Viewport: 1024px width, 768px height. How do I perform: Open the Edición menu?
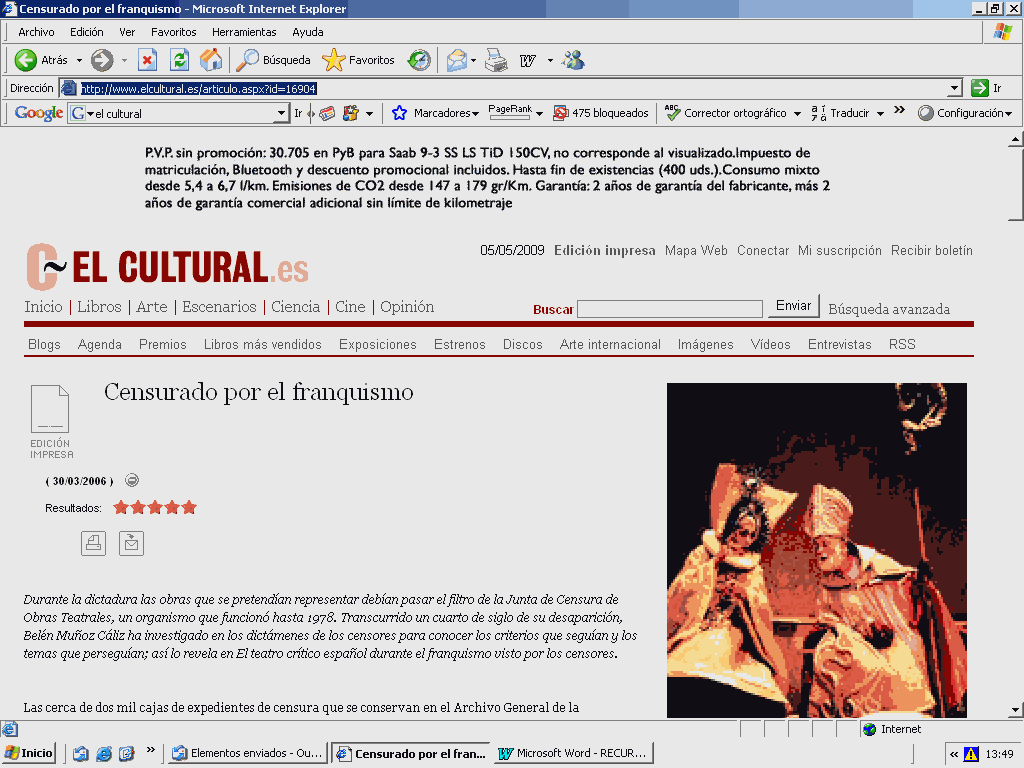87,32
